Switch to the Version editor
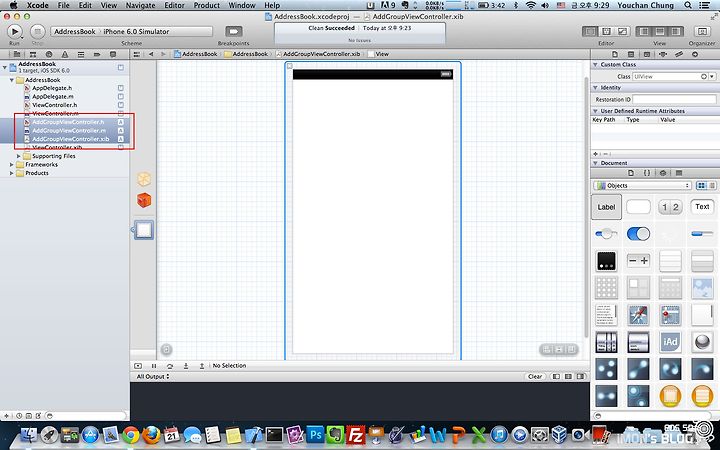The height and width of the screenshot is (450, 720). tap(622, 31)
